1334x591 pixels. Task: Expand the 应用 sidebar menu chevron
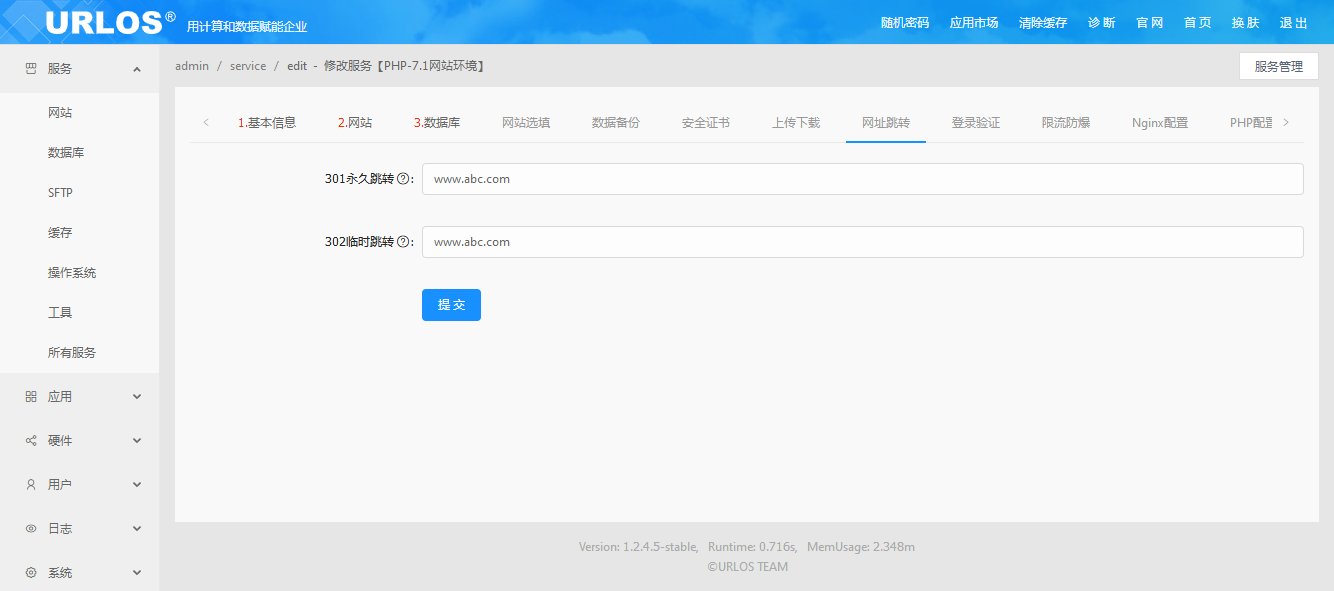137,397
